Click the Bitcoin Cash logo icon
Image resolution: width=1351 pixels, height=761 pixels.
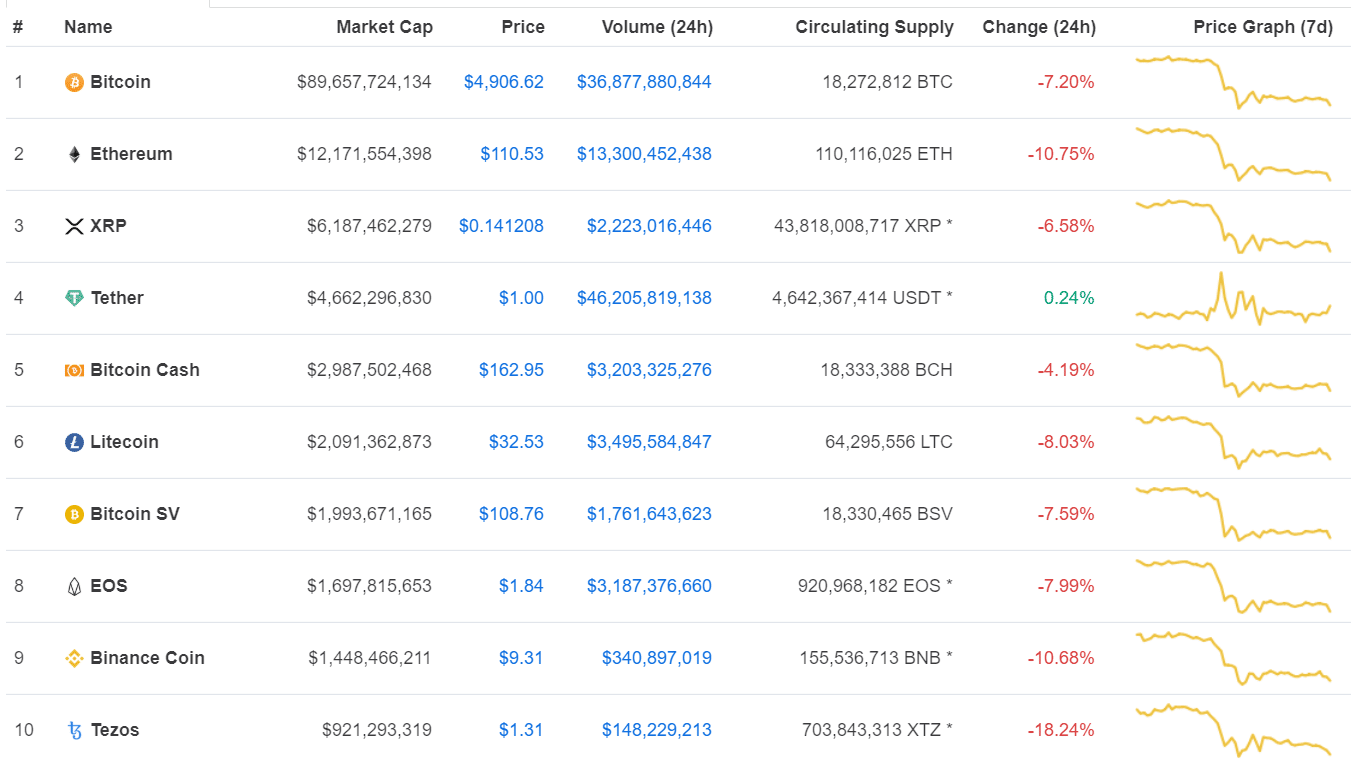pos(74,370)
